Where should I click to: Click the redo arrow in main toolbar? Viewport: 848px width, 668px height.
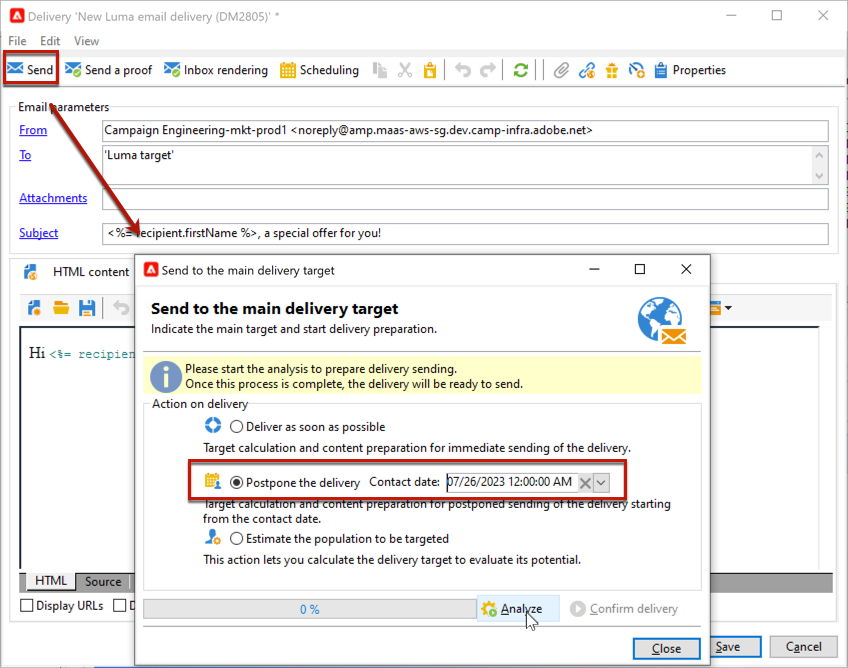click(x=488, y=70)
